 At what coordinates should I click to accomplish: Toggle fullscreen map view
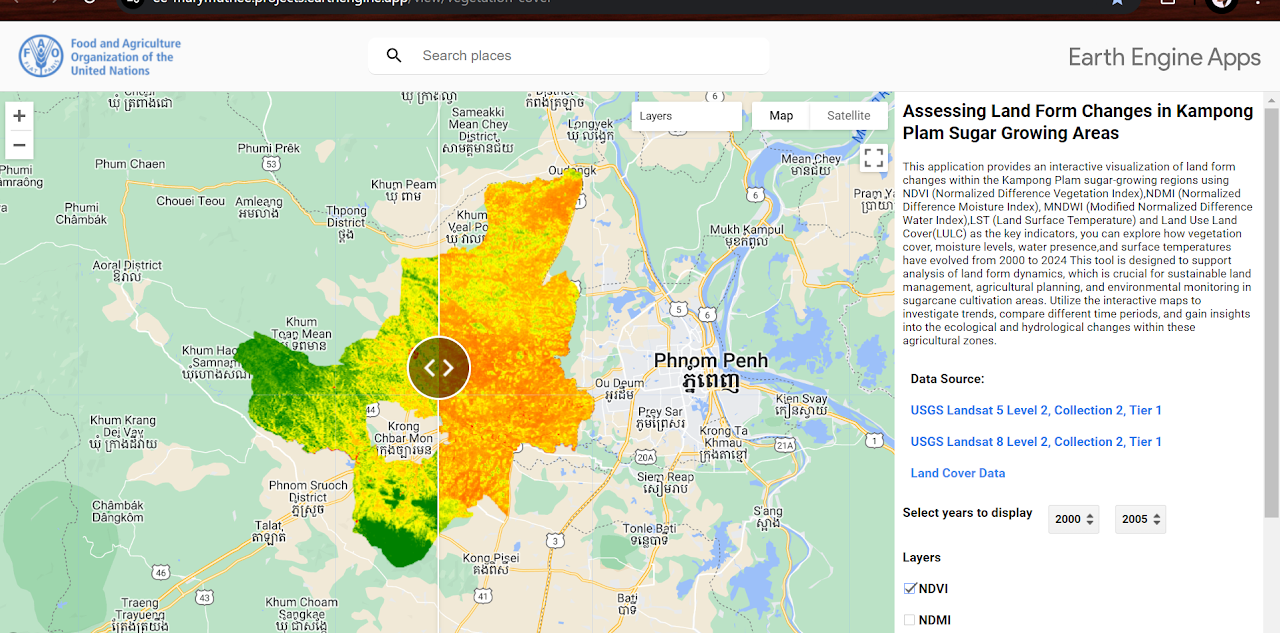coord(873,157)
